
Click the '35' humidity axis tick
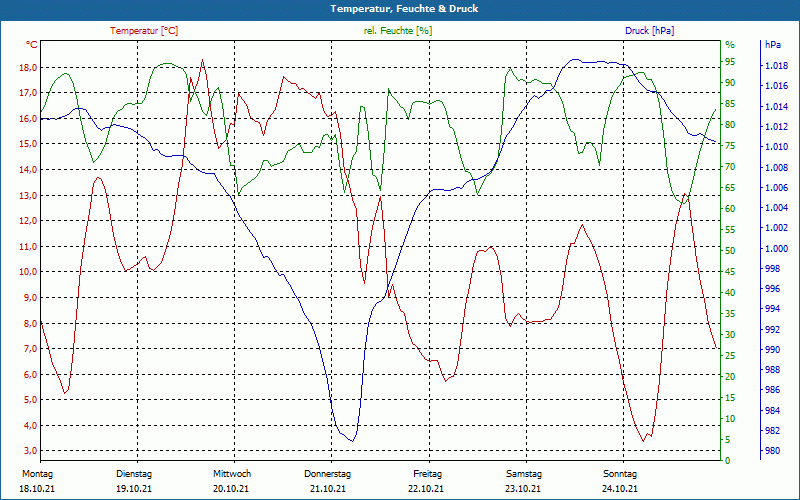[x=730, y=314]
